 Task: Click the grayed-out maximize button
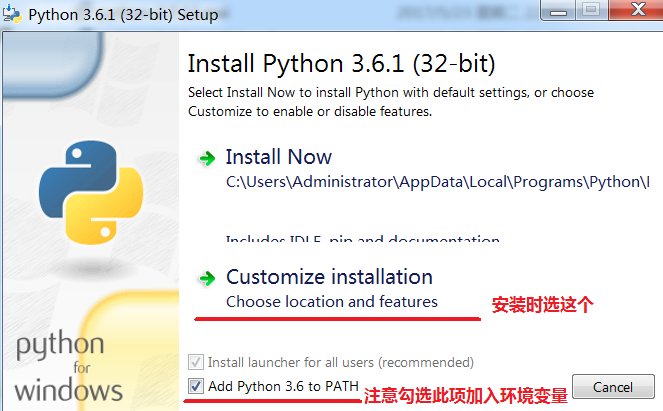(591, 9)
